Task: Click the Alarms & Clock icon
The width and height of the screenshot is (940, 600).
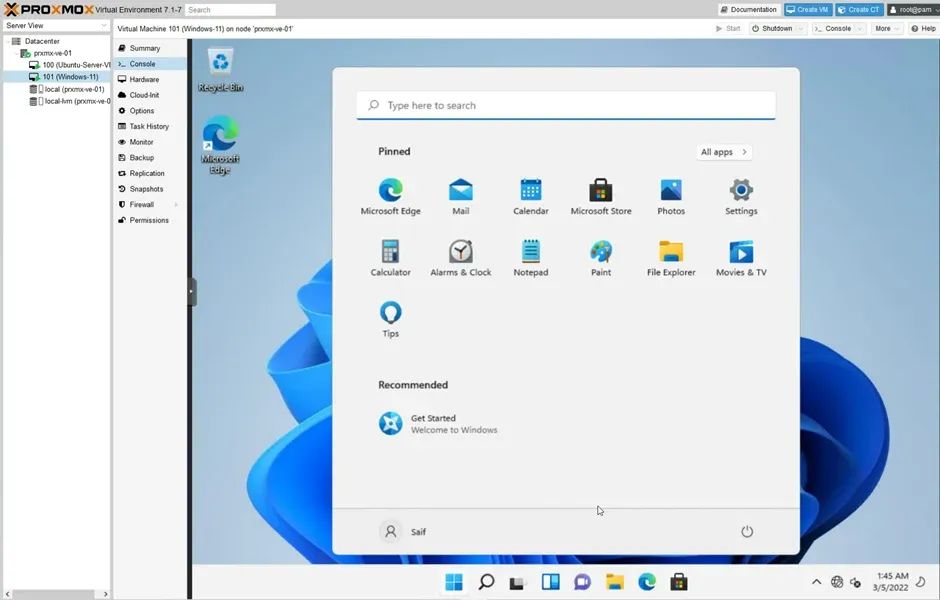Action: point(460,252)
